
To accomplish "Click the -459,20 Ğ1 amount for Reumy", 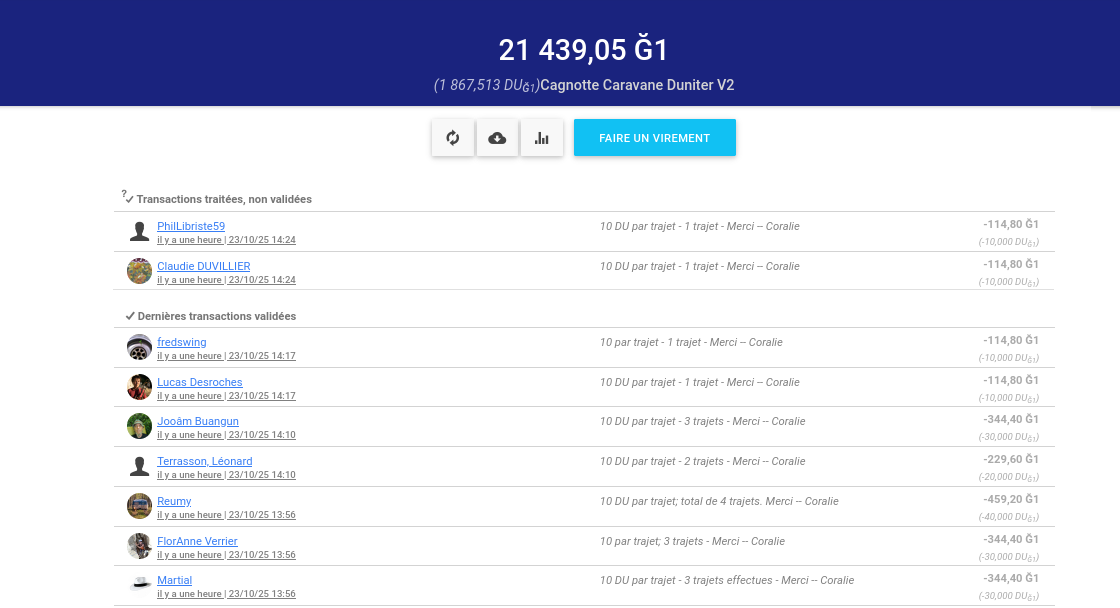I will click(1010, 499).
